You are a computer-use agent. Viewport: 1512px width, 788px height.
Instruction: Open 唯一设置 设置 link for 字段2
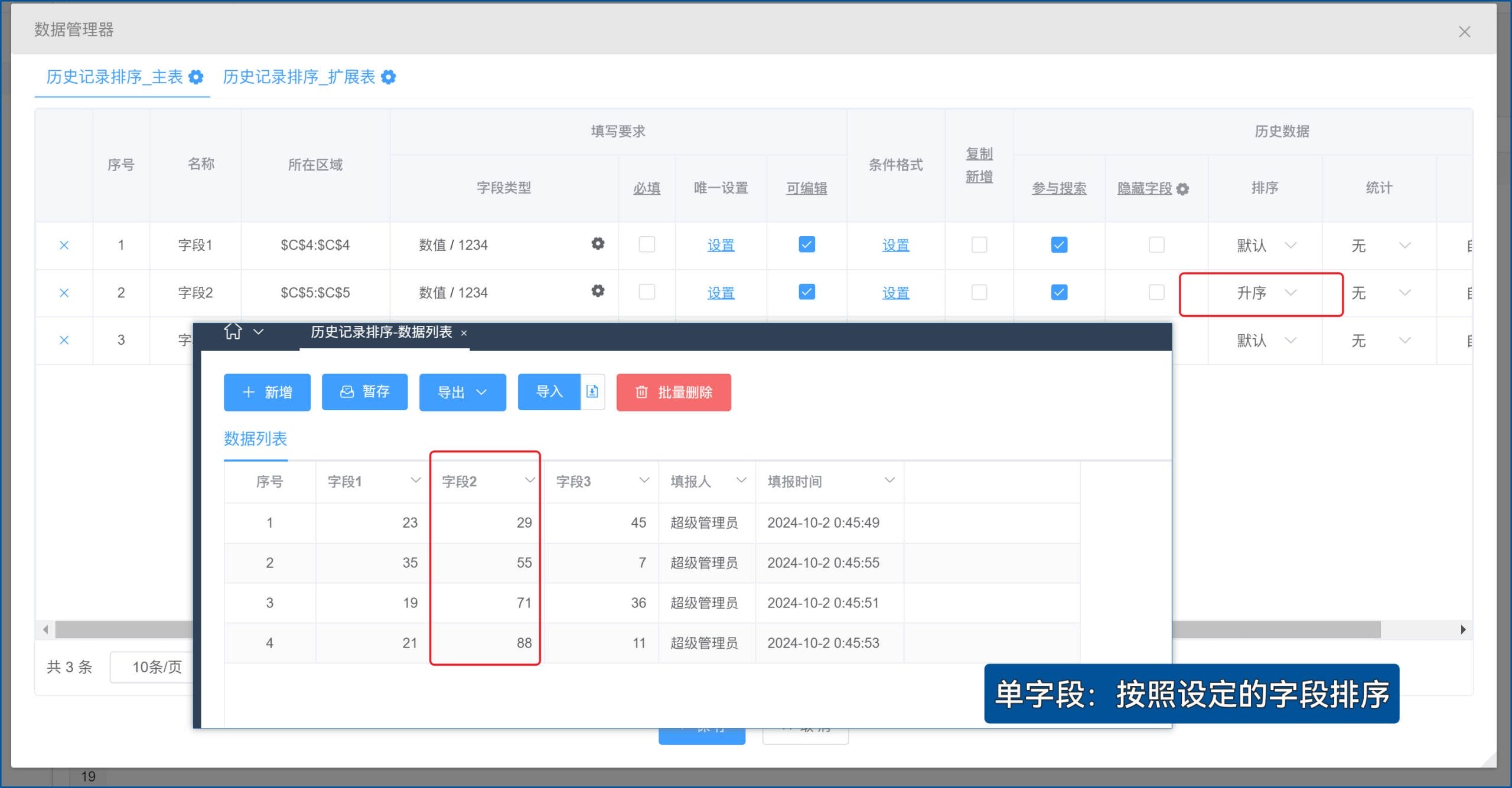[721, 293]
